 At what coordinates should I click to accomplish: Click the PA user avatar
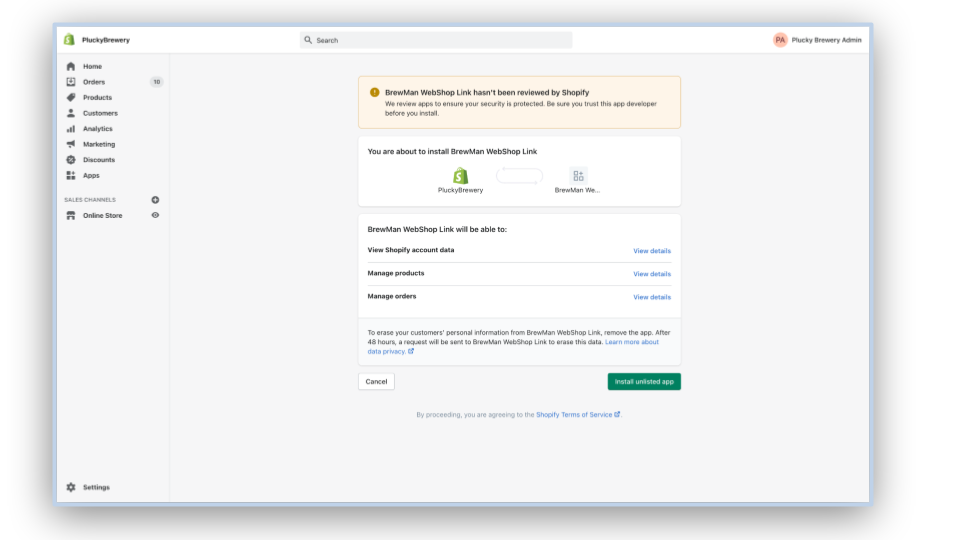[780, 40]
